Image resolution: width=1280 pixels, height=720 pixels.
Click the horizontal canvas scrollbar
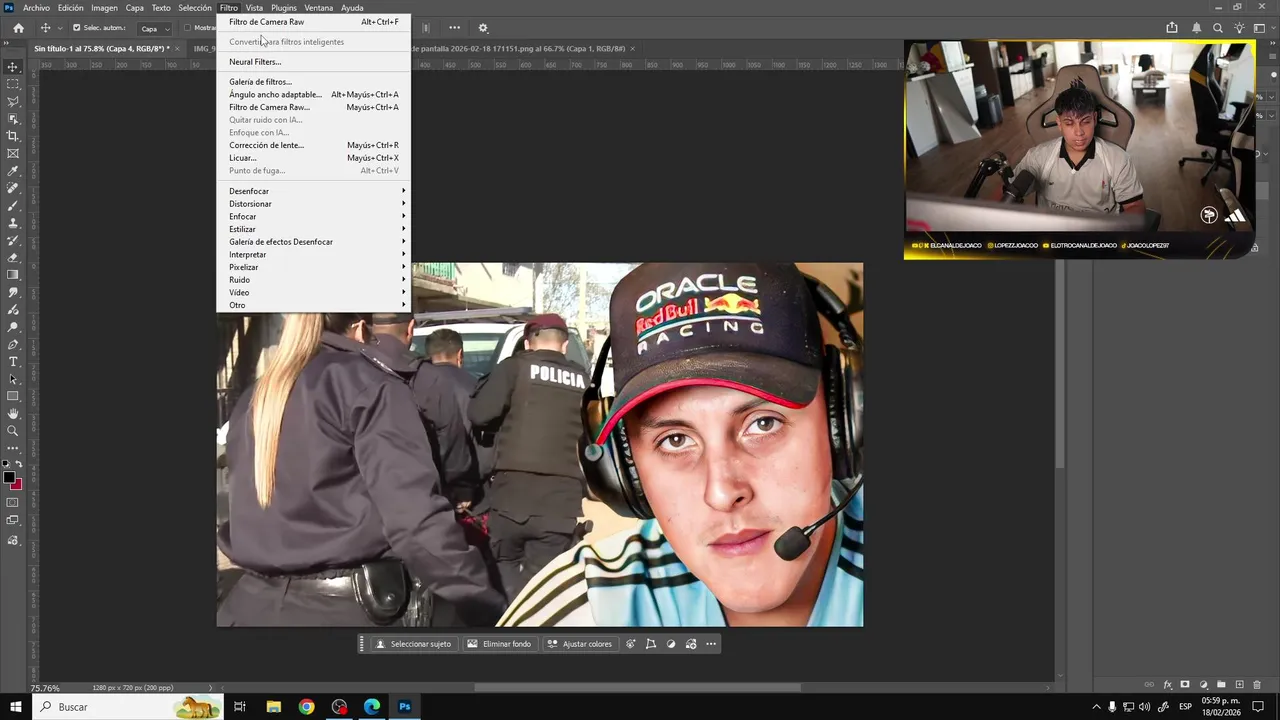coord(637,687)
